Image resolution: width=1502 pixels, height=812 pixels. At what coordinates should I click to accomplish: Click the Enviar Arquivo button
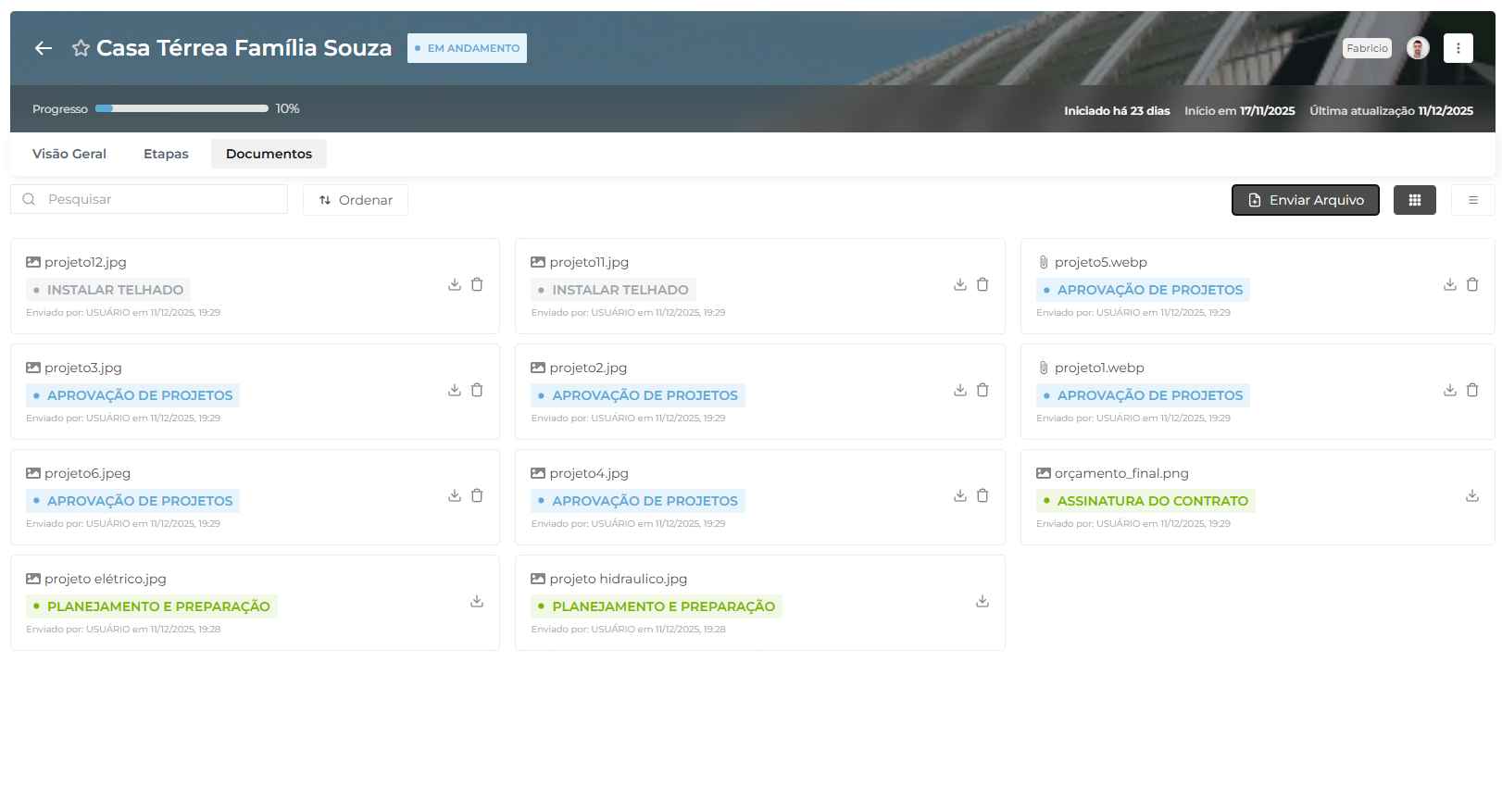tap(1305, 200)
